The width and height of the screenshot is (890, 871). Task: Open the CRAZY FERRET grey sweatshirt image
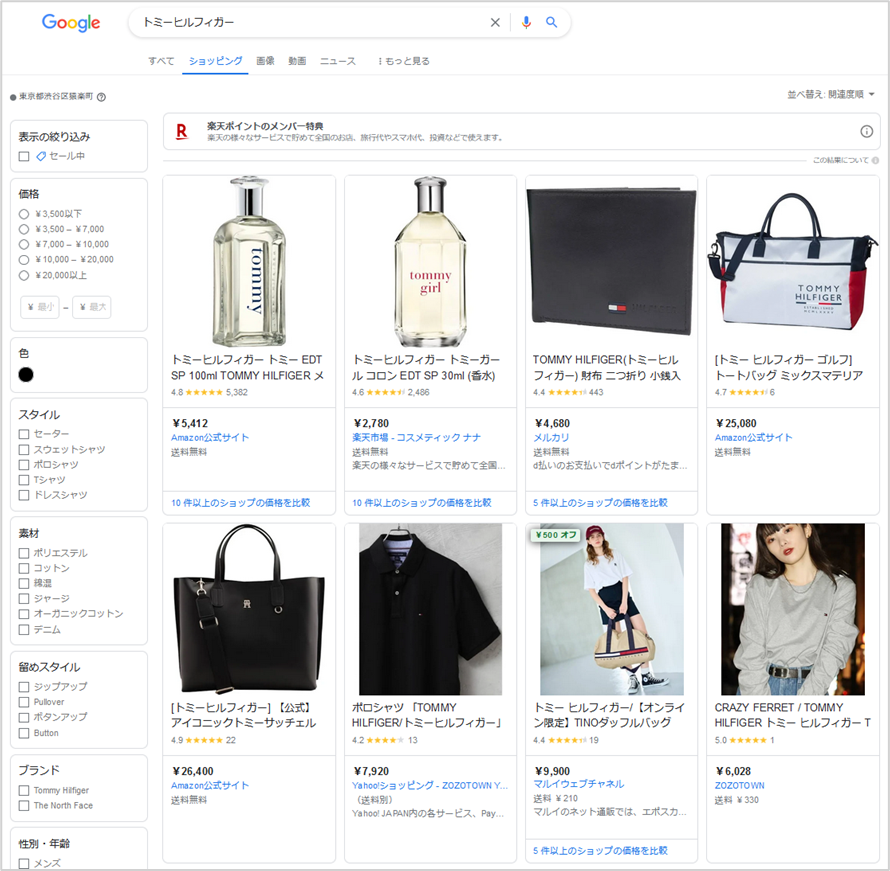792,609
